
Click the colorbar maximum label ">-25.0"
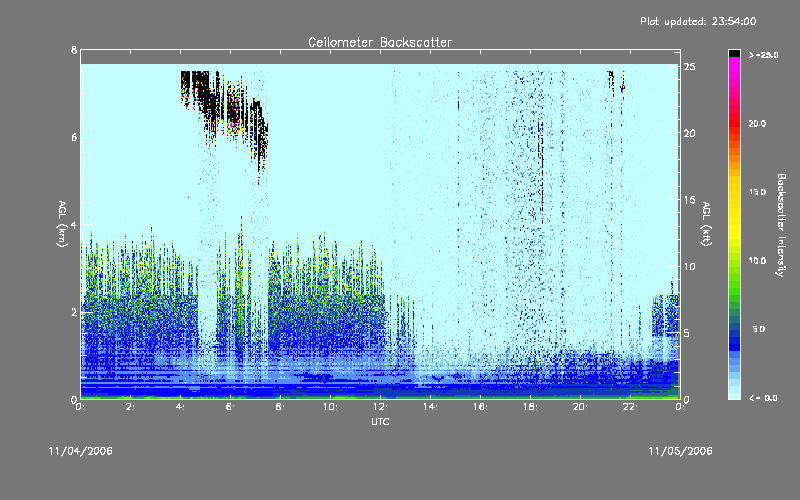tap(763, 55)
